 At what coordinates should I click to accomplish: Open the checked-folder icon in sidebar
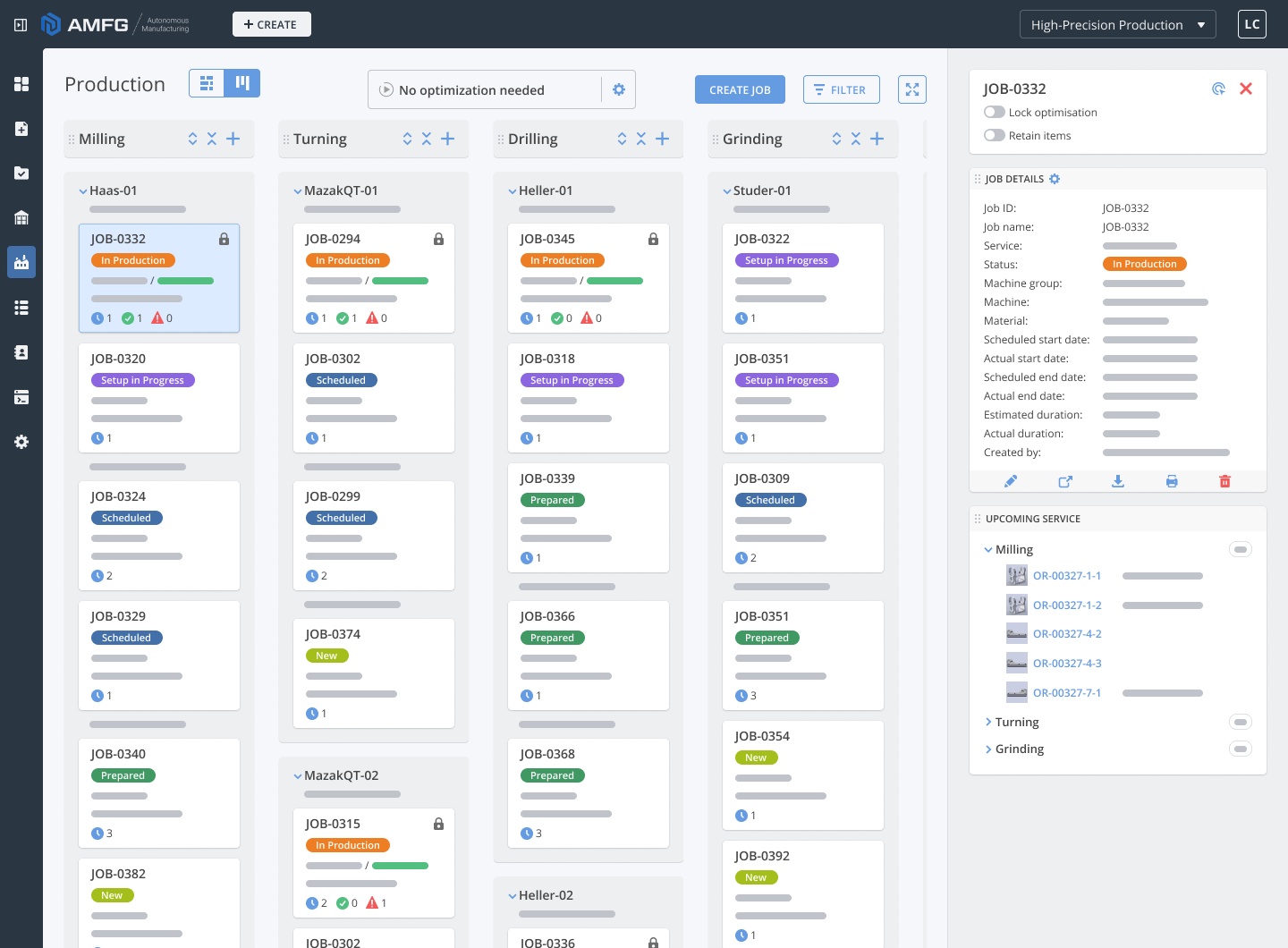[x=21, y=173]
